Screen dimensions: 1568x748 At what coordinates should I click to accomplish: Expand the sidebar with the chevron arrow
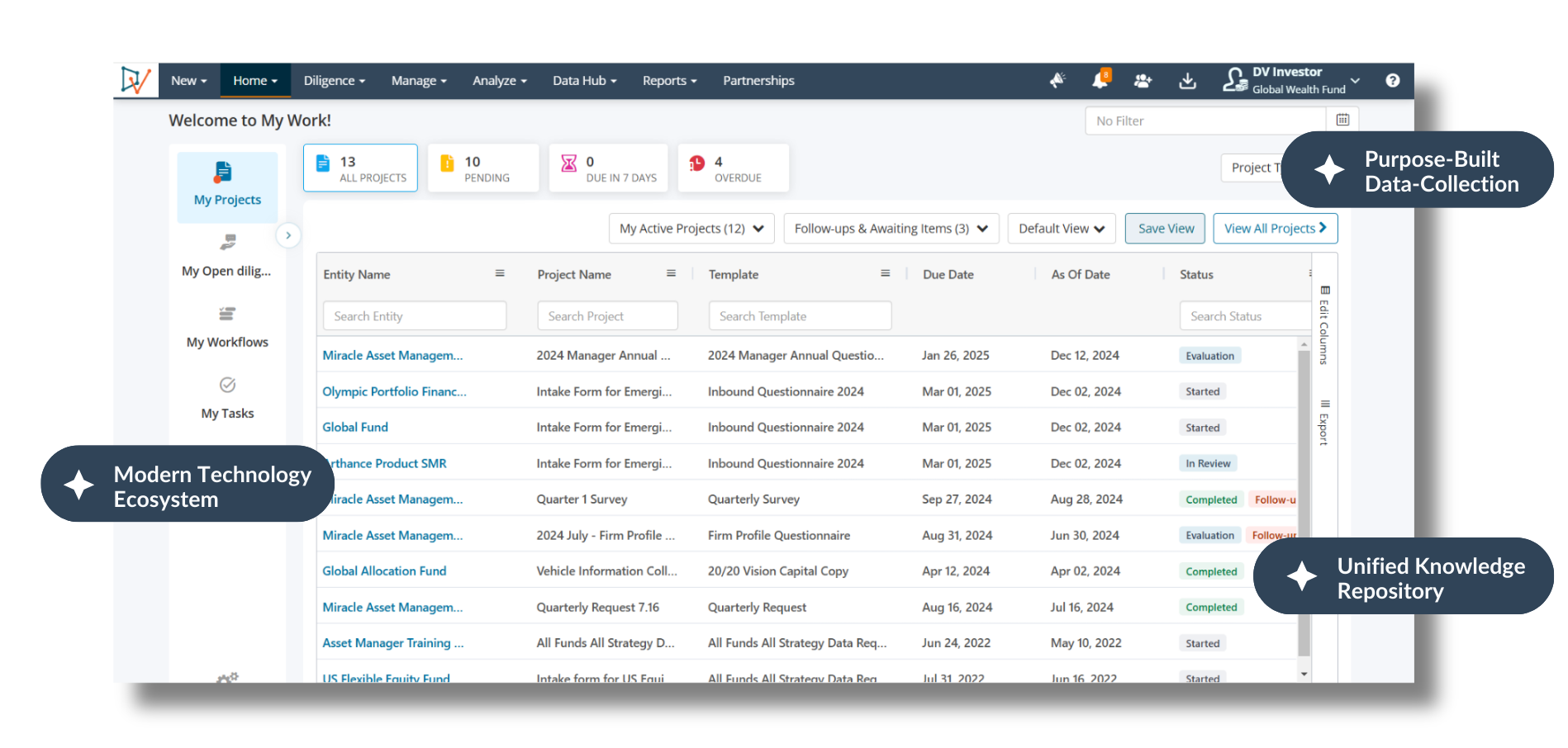[288, 235]
